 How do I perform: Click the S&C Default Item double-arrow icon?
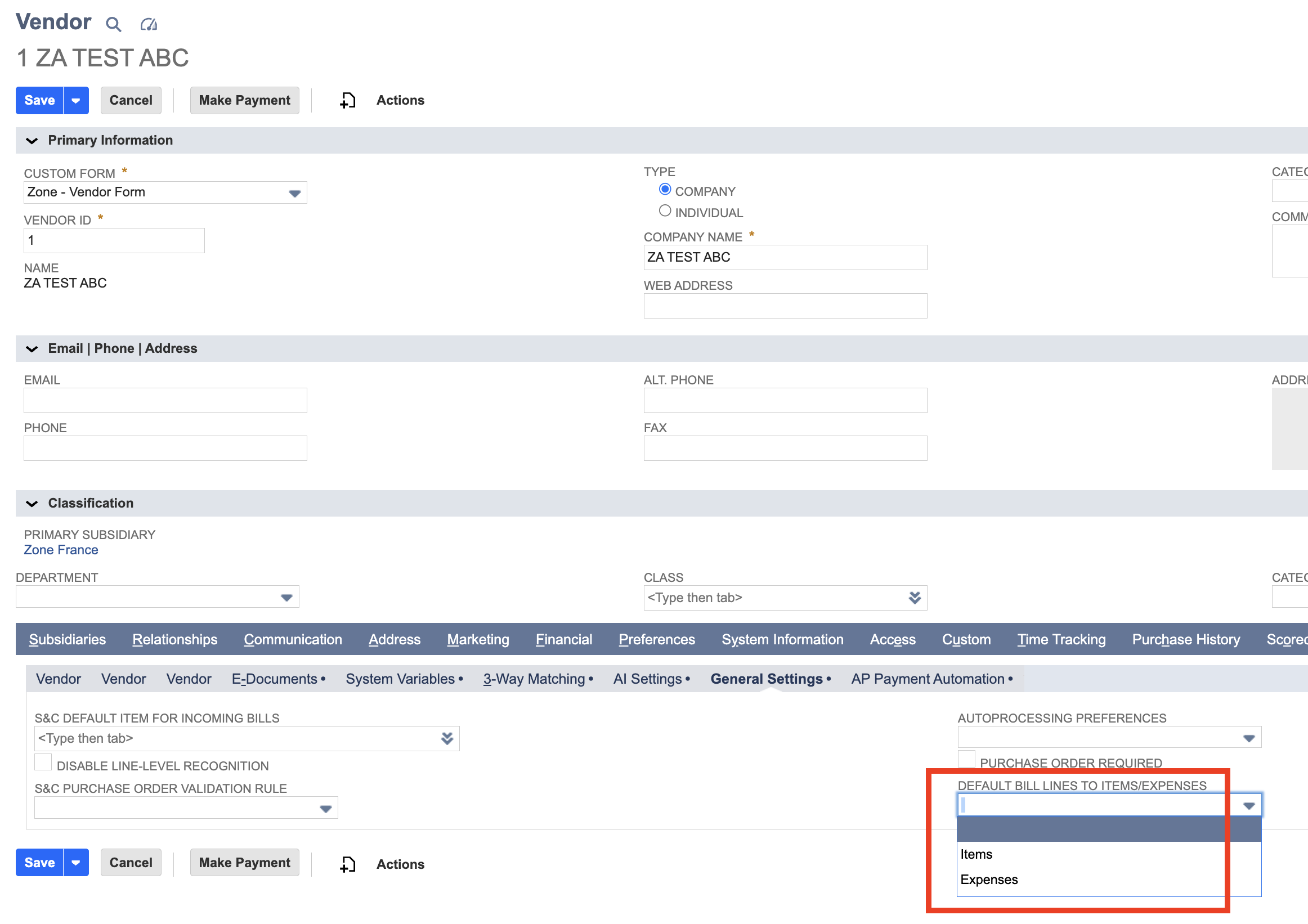coord(447,738)
